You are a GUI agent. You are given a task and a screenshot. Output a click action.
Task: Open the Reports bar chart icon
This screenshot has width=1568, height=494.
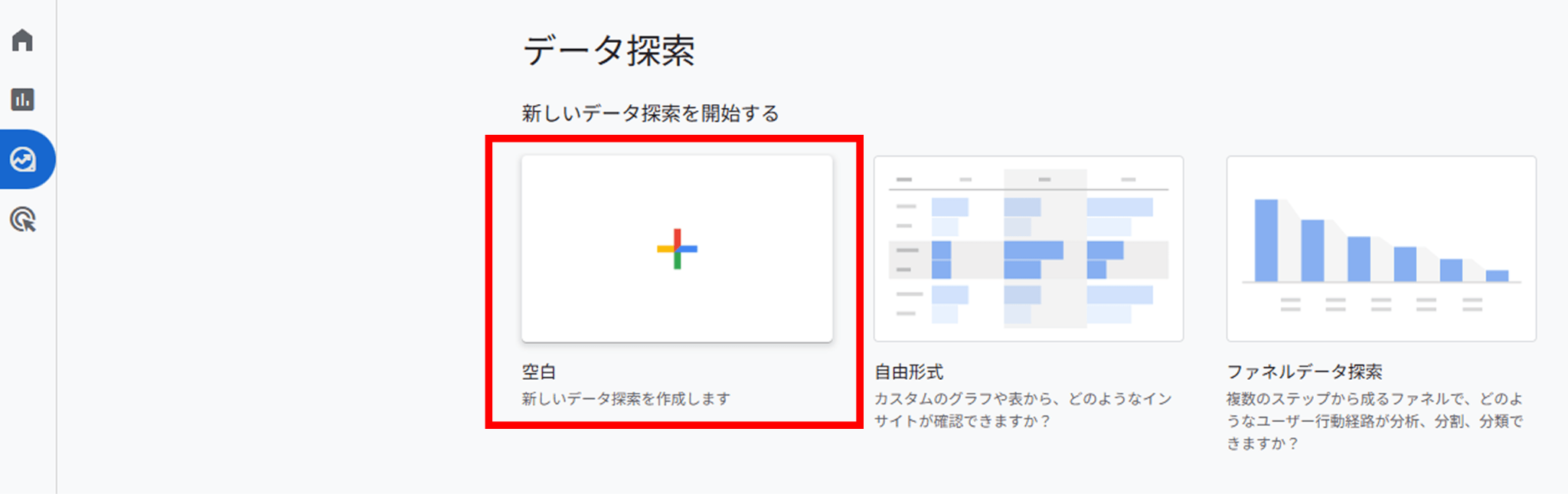pos(23,100)
